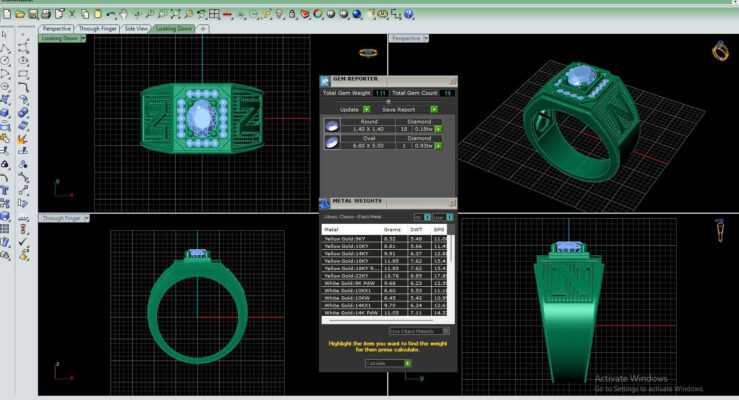Select the White Gold 10KW row
Viewport: 739px width, 400px height.
tap(384, 298)
